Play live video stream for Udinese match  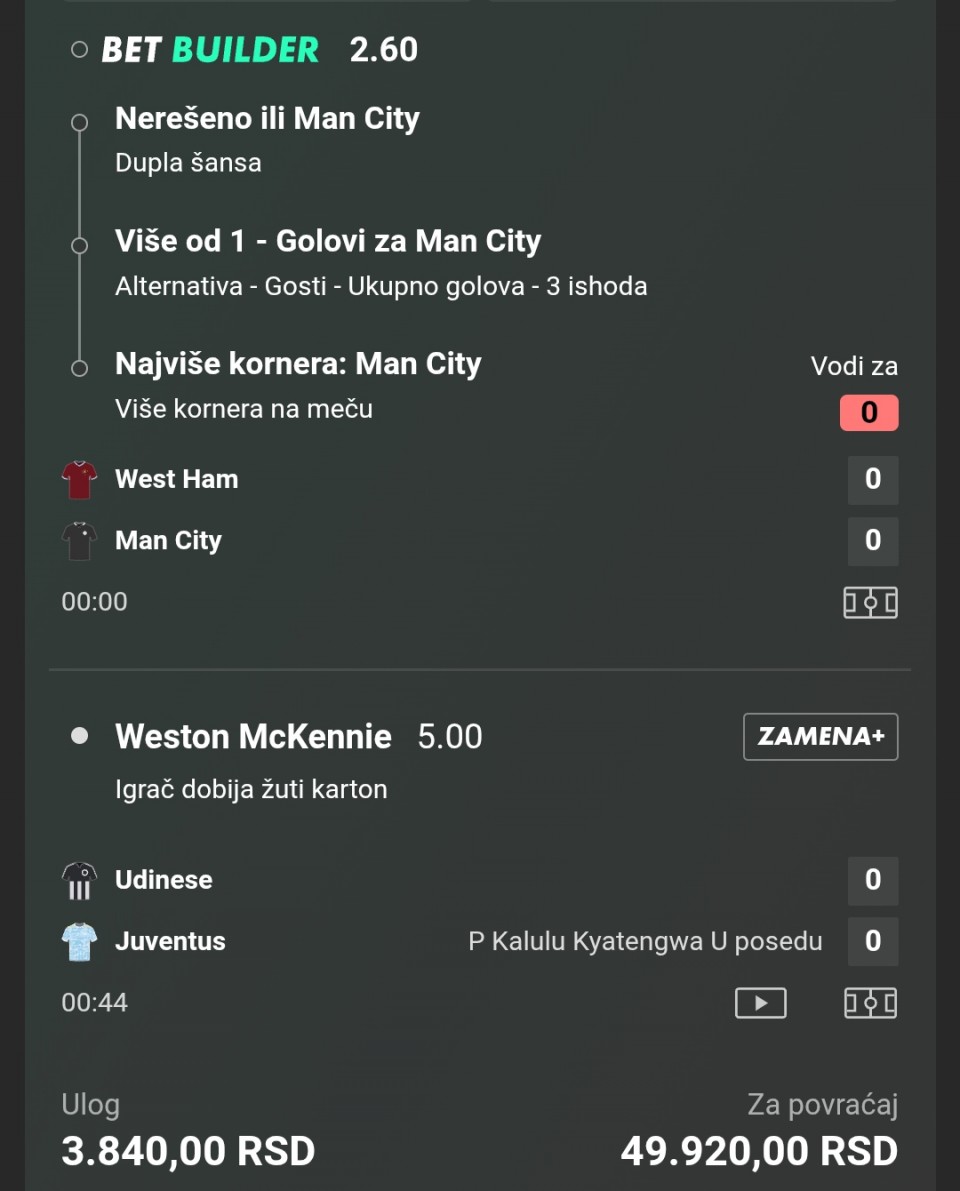(760, 1003)
